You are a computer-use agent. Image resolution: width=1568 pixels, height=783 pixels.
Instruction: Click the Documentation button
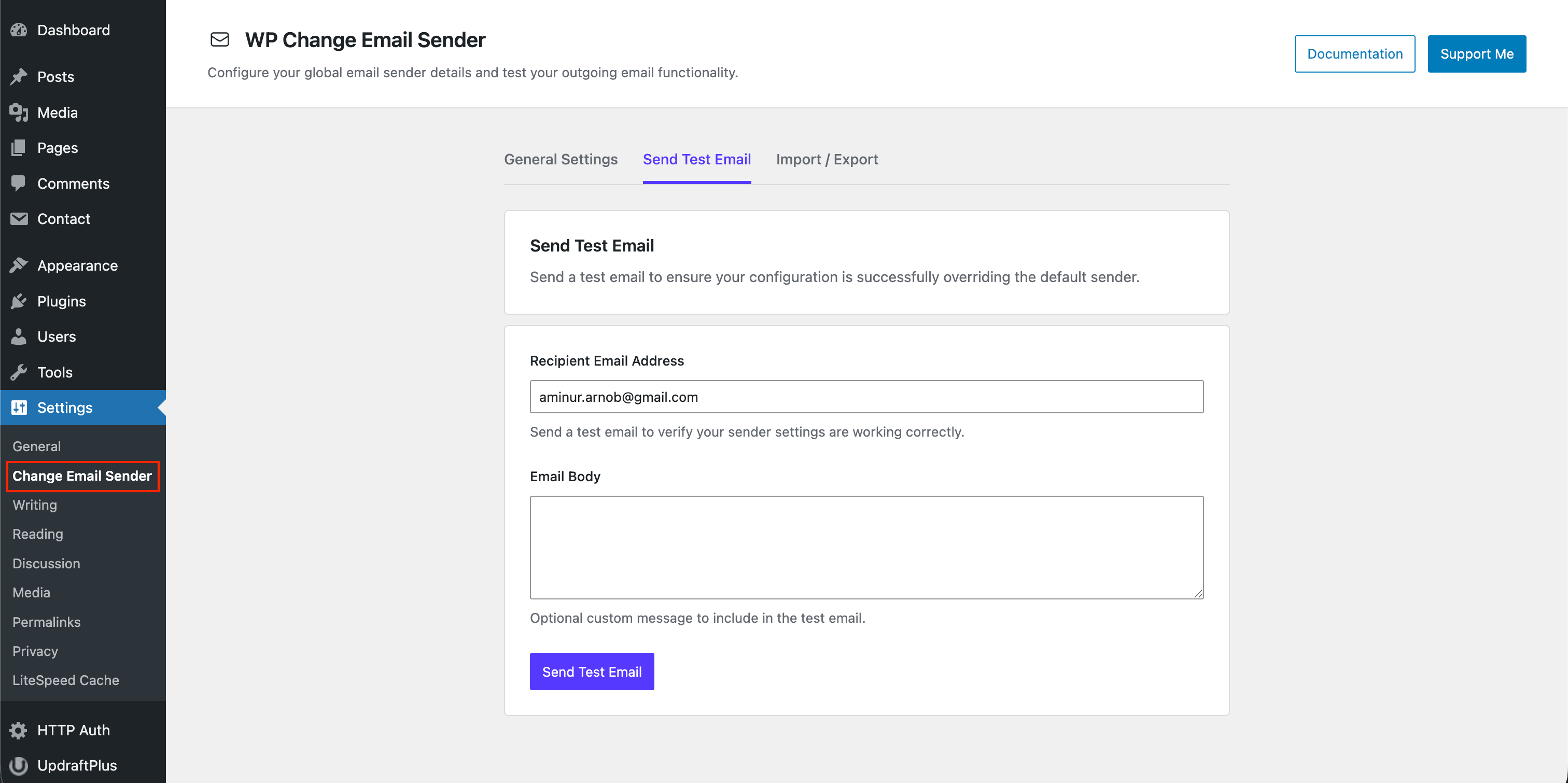click(1354, 53)
